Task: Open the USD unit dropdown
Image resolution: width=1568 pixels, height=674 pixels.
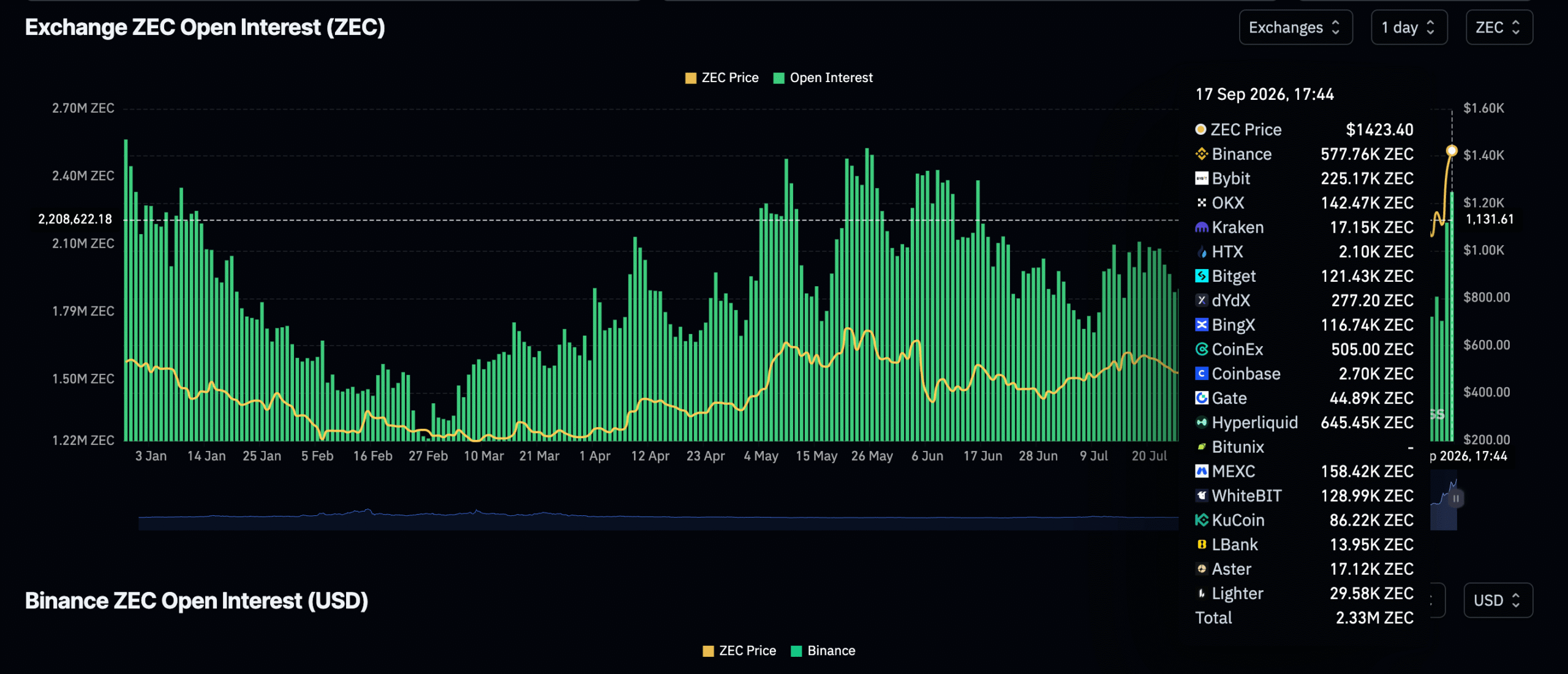Action: pos(1498,600)
